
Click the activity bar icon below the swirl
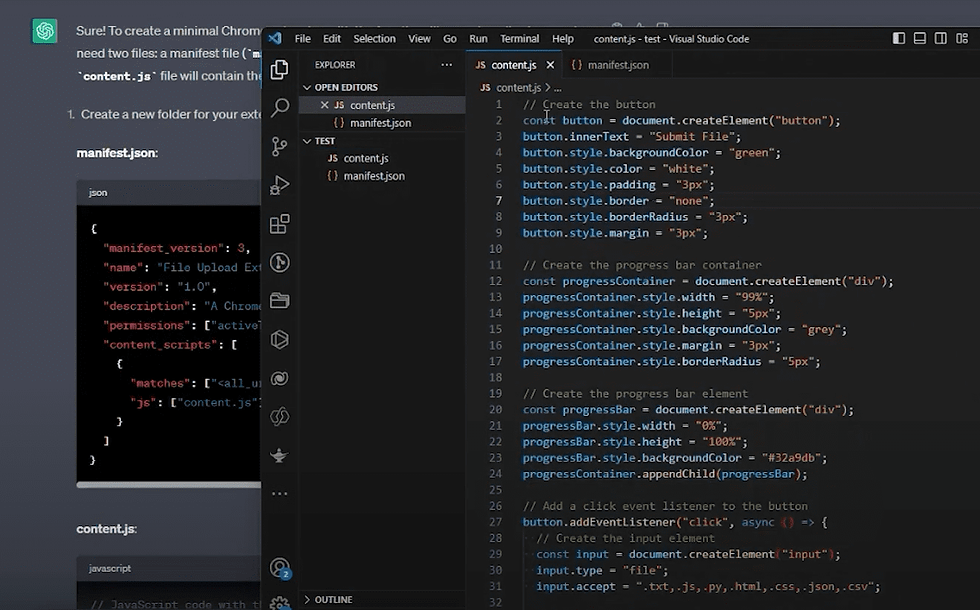pos(279,416)
